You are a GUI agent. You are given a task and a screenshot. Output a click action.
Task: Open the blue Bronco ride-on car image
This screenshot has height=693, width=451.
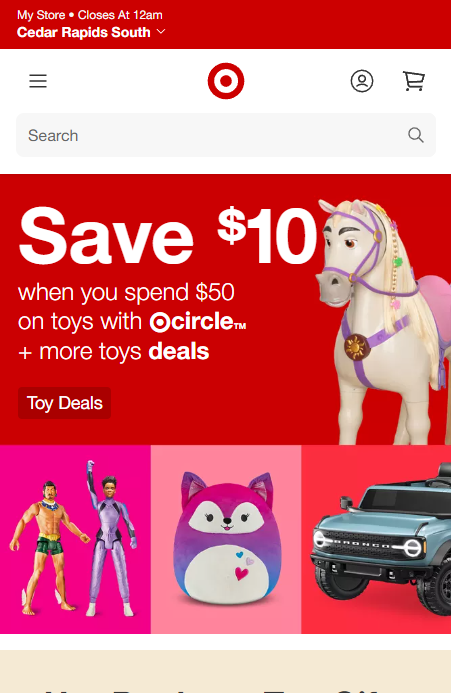click(376, 539)
